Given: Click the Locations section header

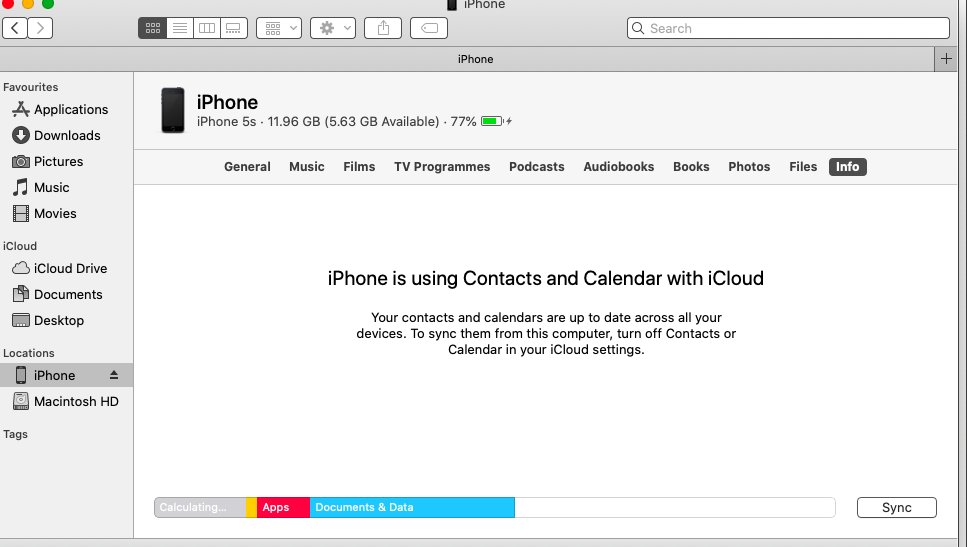Looking at the screenshot, I should click(x=28, y=353).
